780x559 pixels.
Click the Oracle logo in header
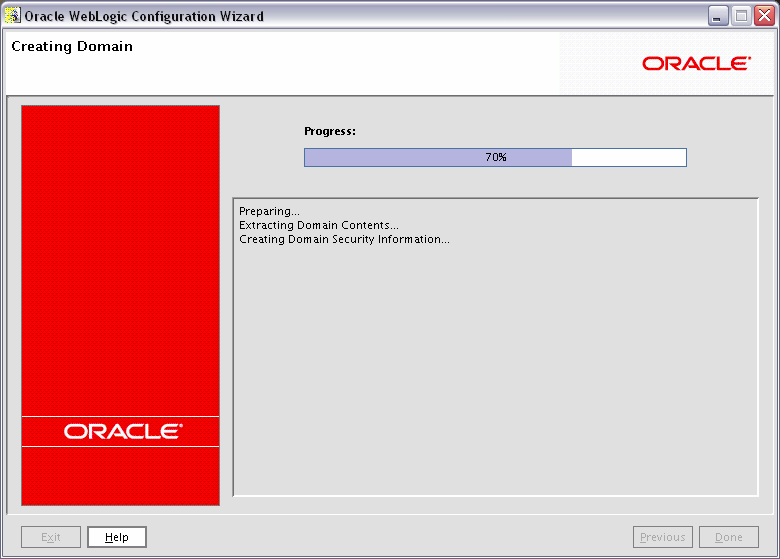(696, 64)
